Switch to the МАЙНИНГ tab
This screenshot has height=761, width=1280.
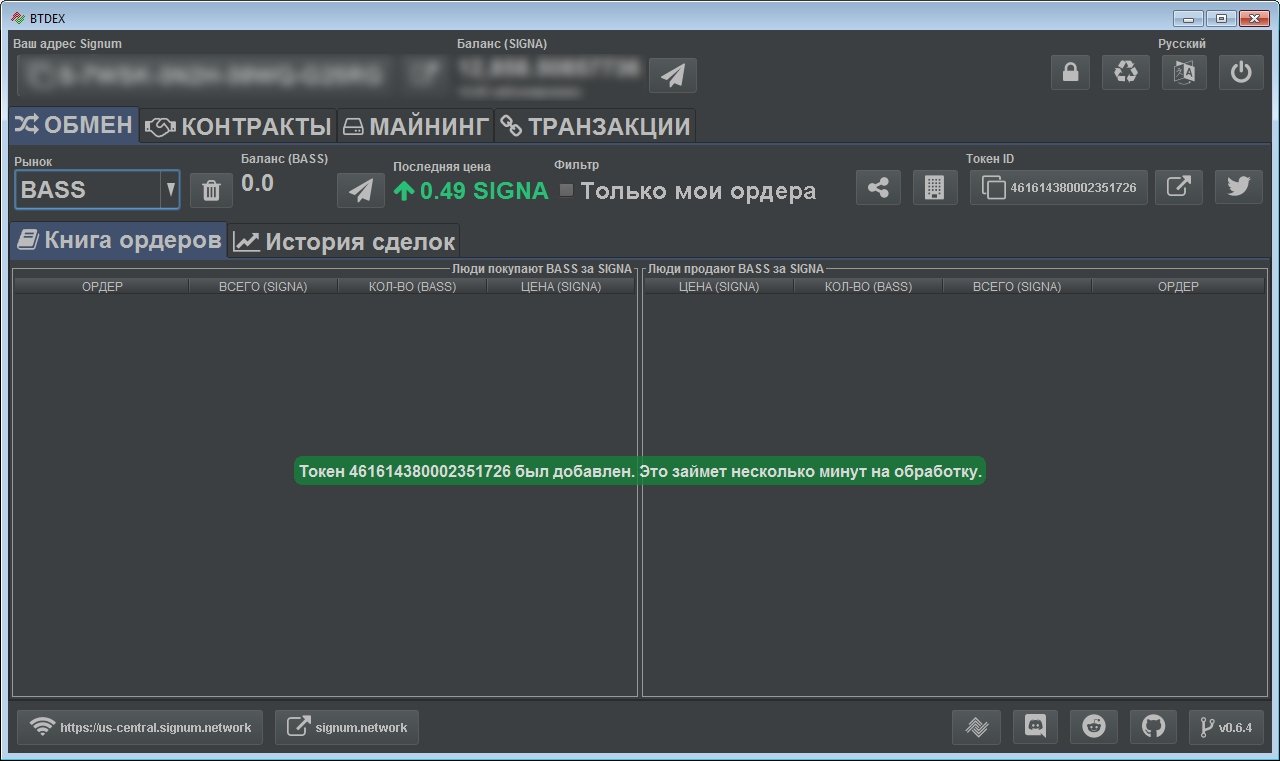click(x=416, y=126)
